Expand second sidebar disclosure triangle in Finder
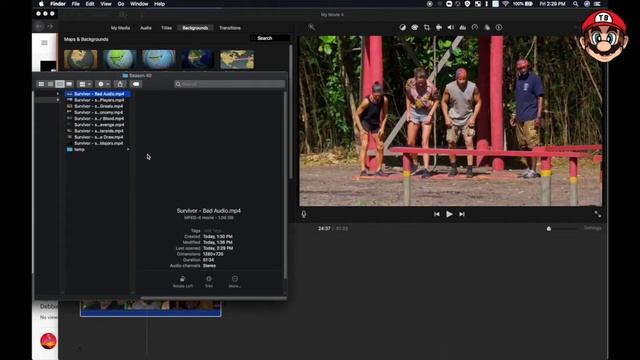 [58, 100]
